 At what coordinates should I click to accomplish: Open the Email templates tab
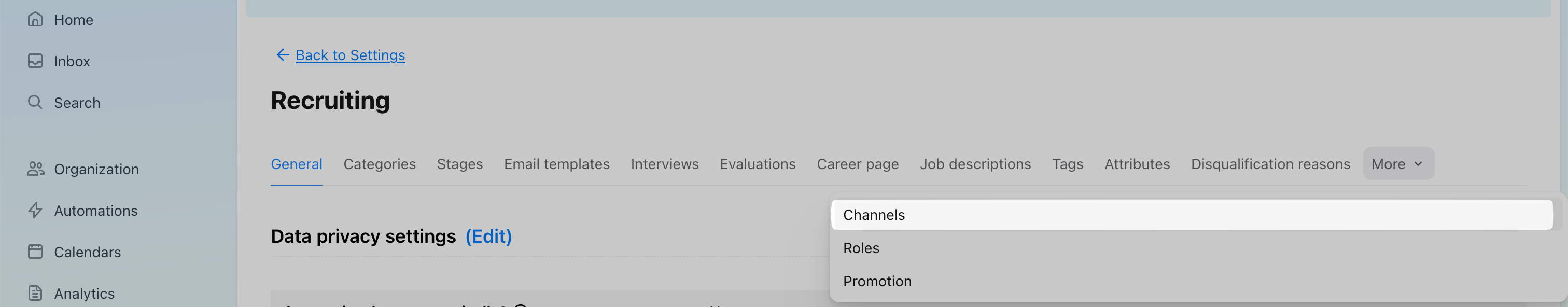pyautogui.click(x=556, y=164)
